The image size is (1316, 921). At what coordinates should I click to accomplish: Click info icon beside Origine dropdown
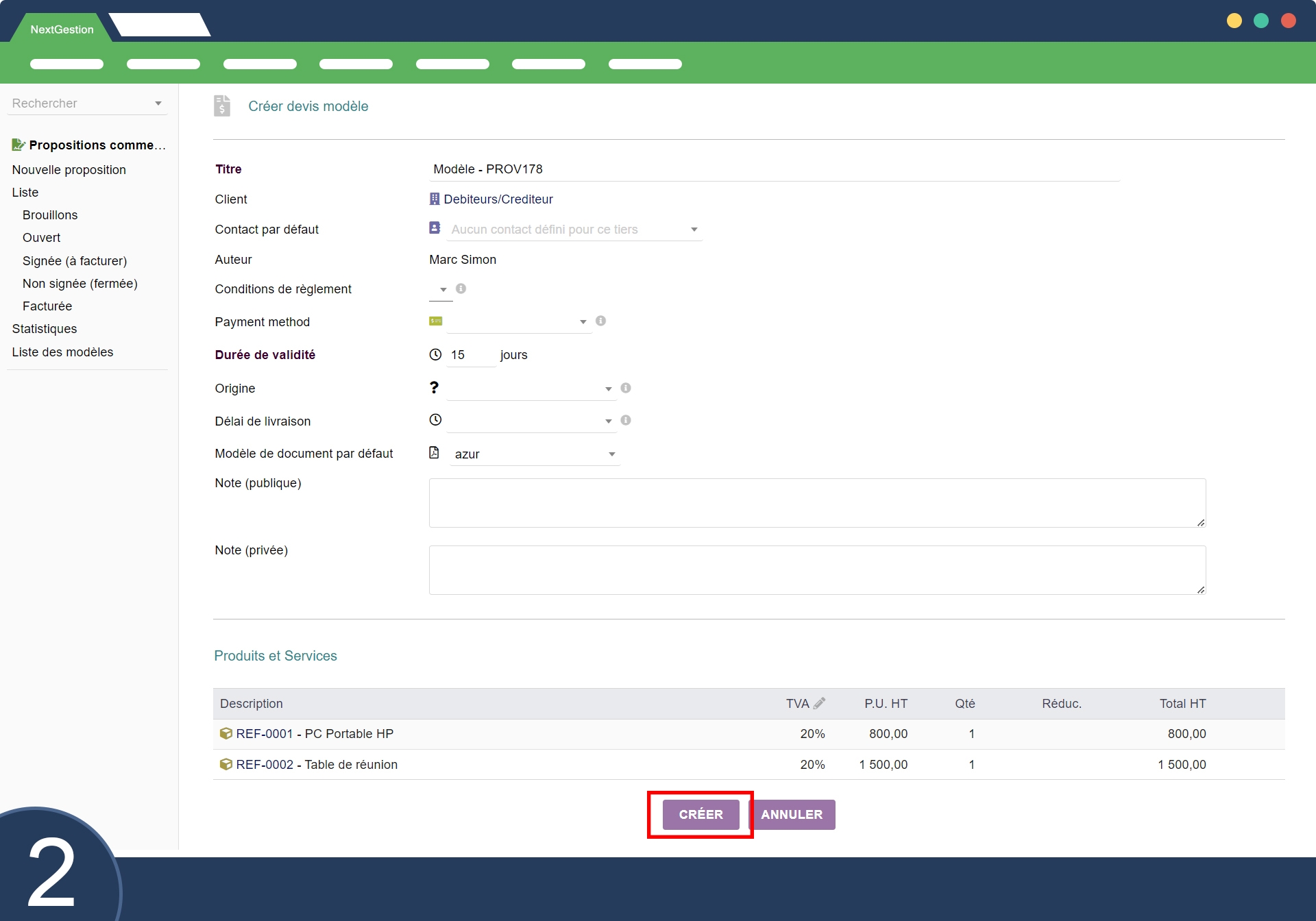click(x=626, y=388)
